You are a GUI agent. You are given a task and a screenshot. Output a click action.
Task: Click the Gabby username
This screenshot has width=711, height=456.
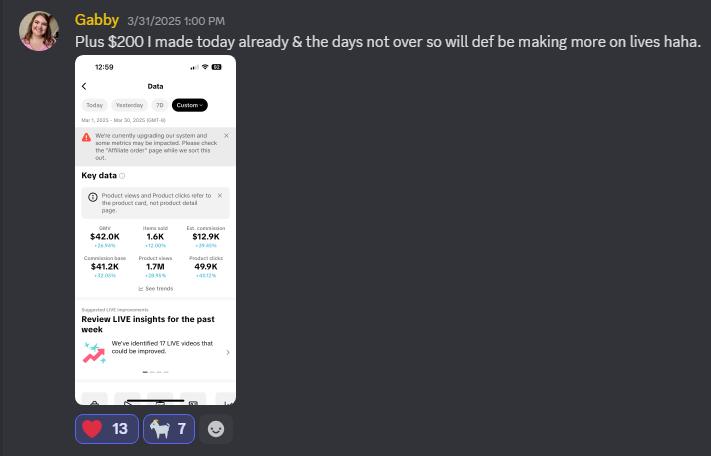(97, 20)
